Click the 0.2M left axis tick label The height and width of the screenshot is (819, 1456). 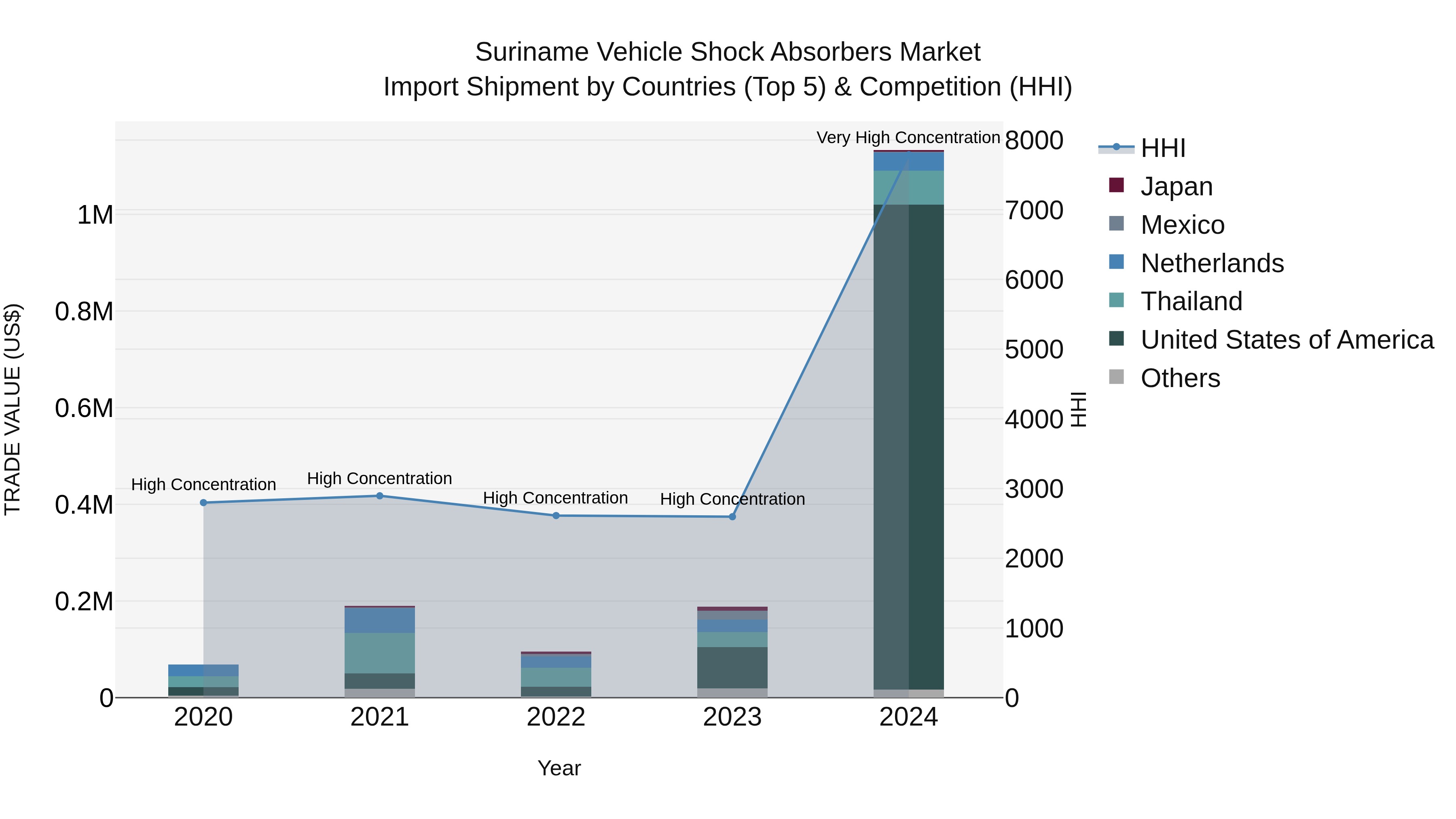(84, 601)
